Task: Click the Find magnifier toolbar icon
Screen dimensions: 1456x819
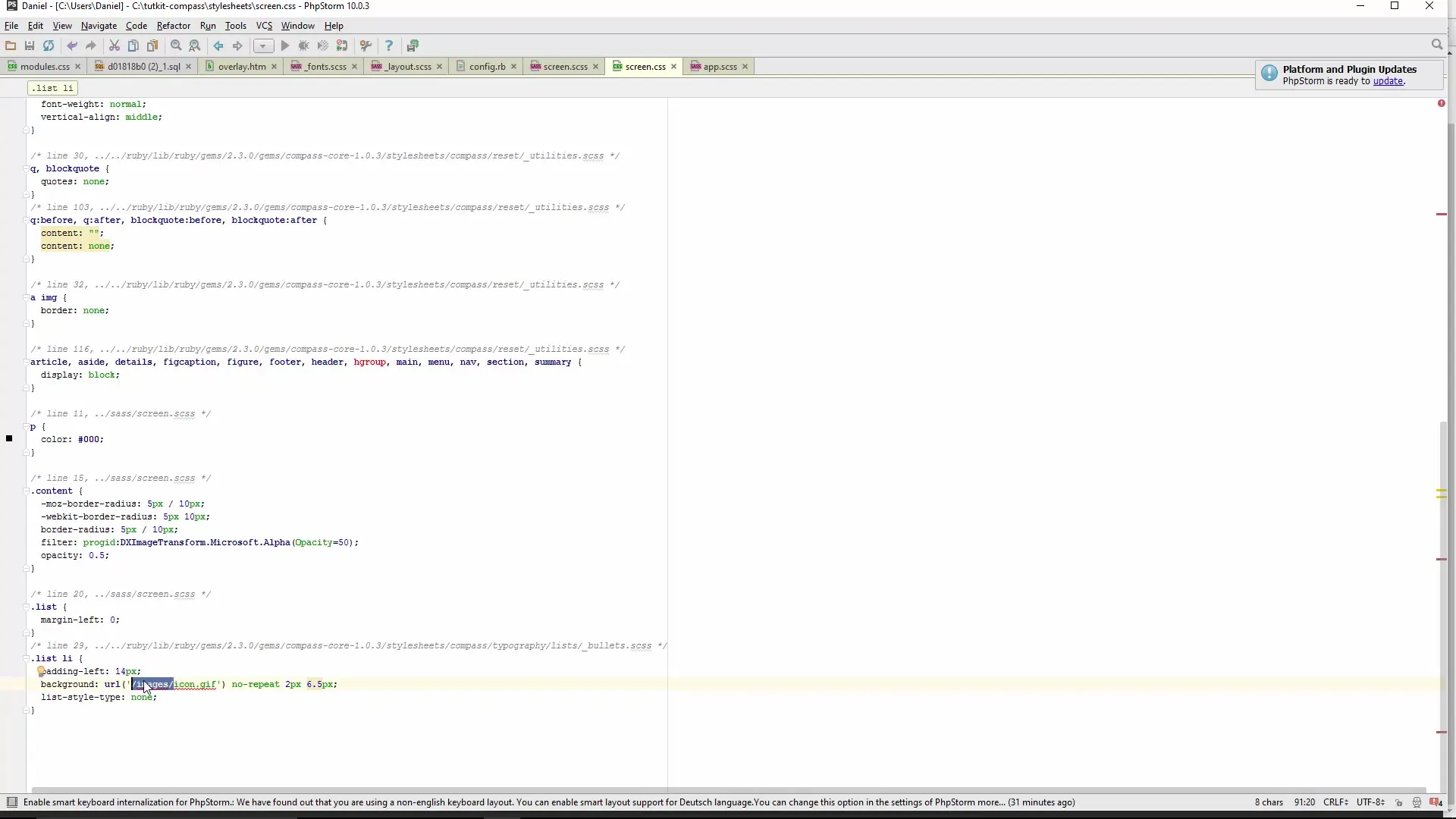Action: (176, 45)
